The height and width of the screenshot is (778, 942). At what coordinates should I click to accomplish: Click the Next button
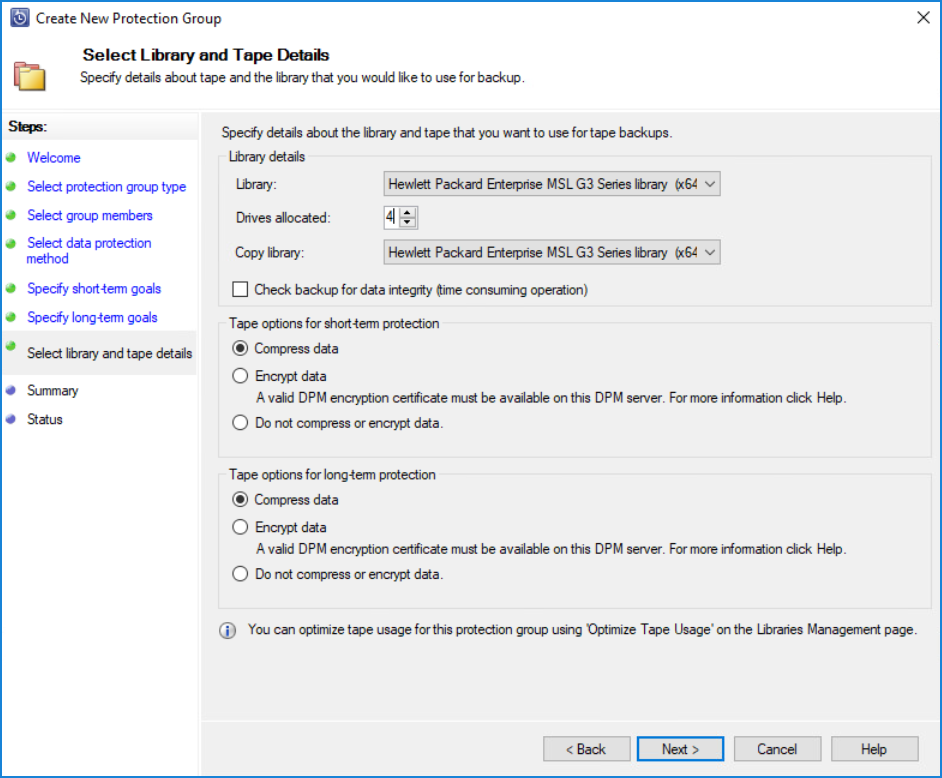tap(680, 749)
